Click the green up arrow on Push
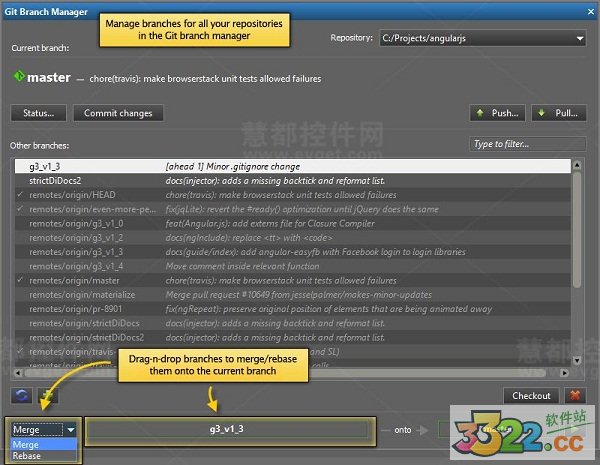This screenshot has height=465, width=600. coord(480,113)
